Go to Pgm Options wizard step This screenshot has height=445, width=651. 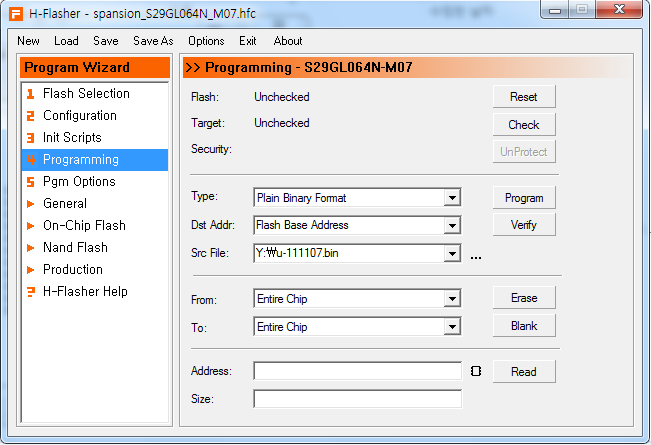click(x=95, y=182)
